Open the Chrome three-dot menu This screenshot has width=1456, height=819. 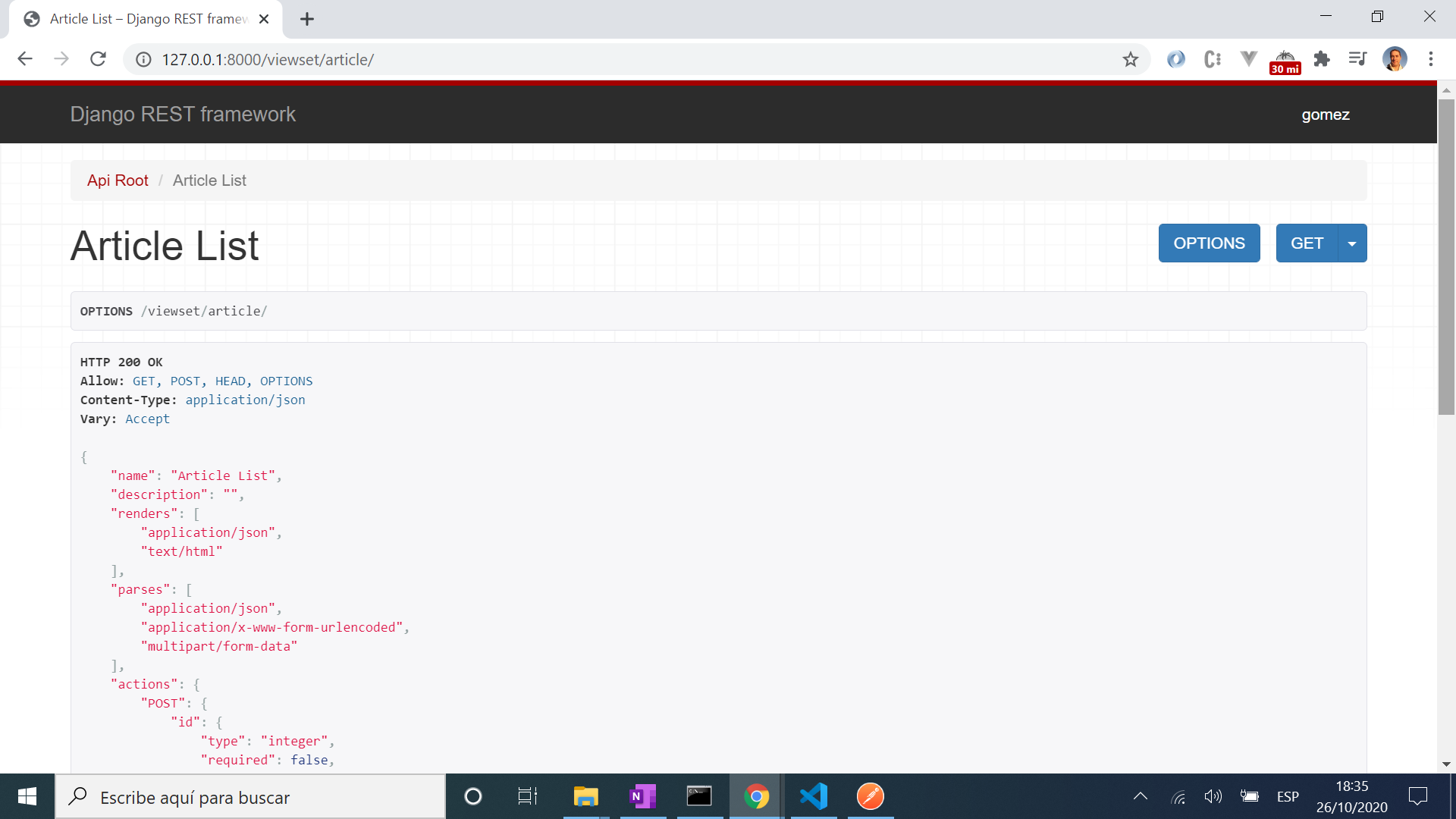1431,59
